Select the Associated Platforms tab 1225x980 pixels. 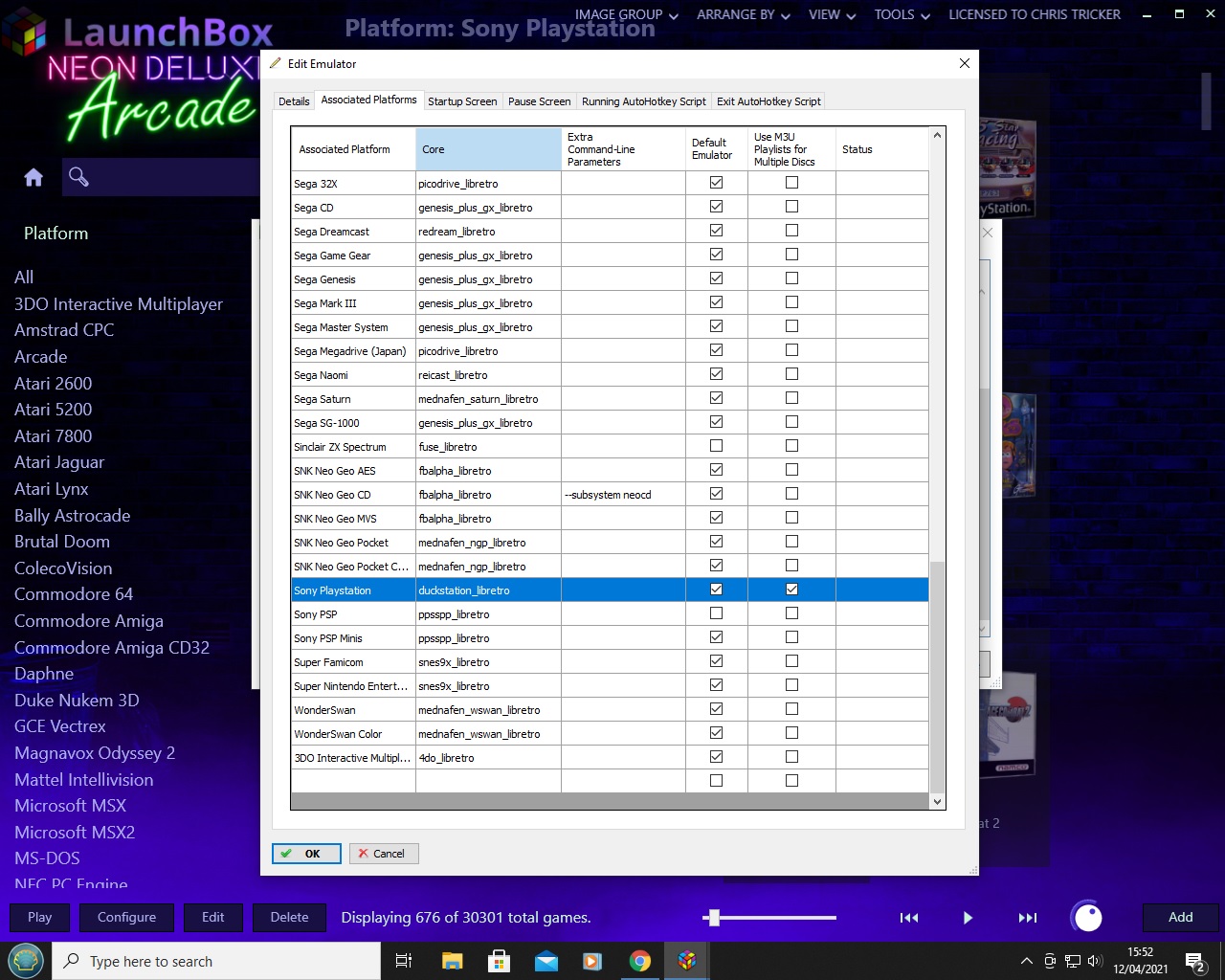pyautogui.click(x=368, y=100)
